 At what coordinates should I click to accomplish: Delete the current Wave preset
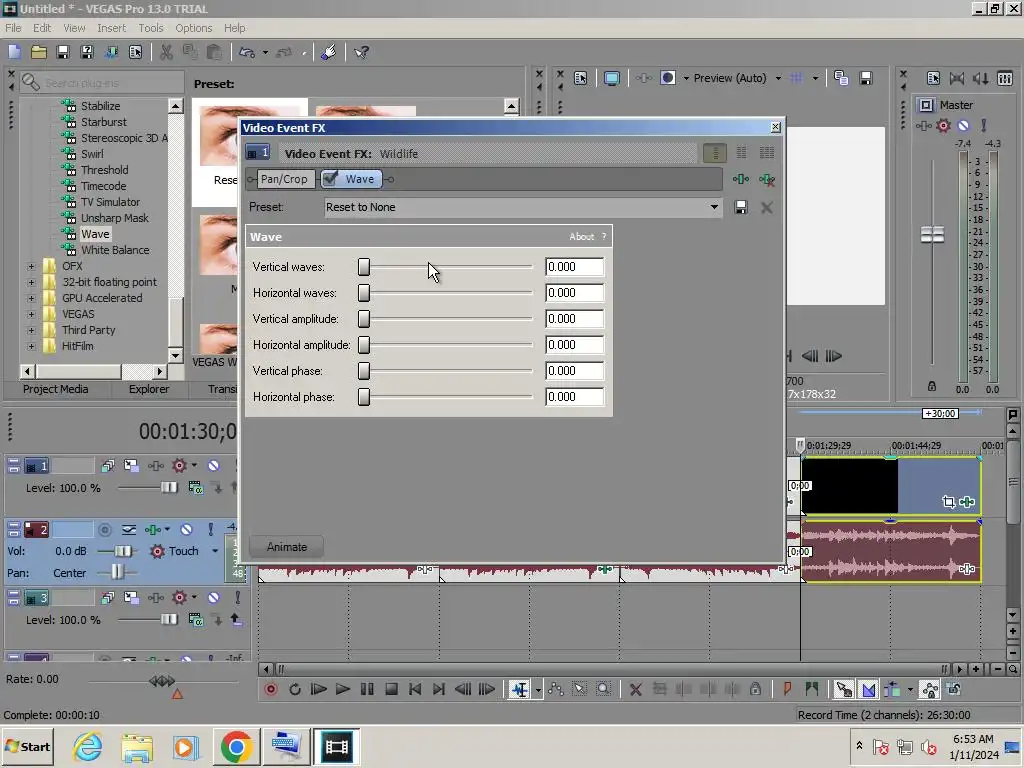767,208
